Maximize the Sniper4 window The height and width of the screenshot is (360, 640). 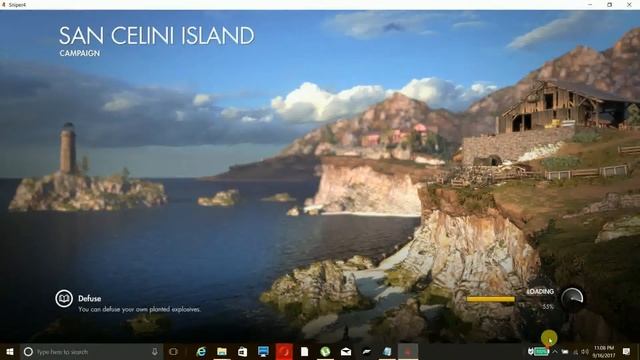pos(610,4)
